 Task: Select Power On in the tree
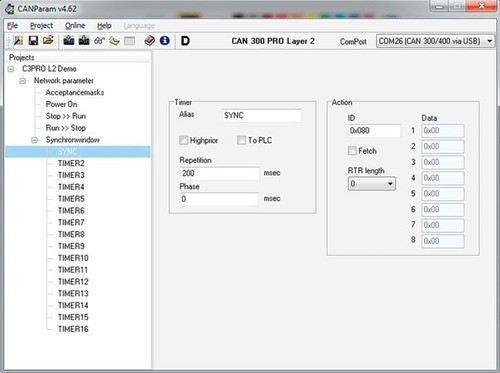pyautogui.click(x=61, y=104)
